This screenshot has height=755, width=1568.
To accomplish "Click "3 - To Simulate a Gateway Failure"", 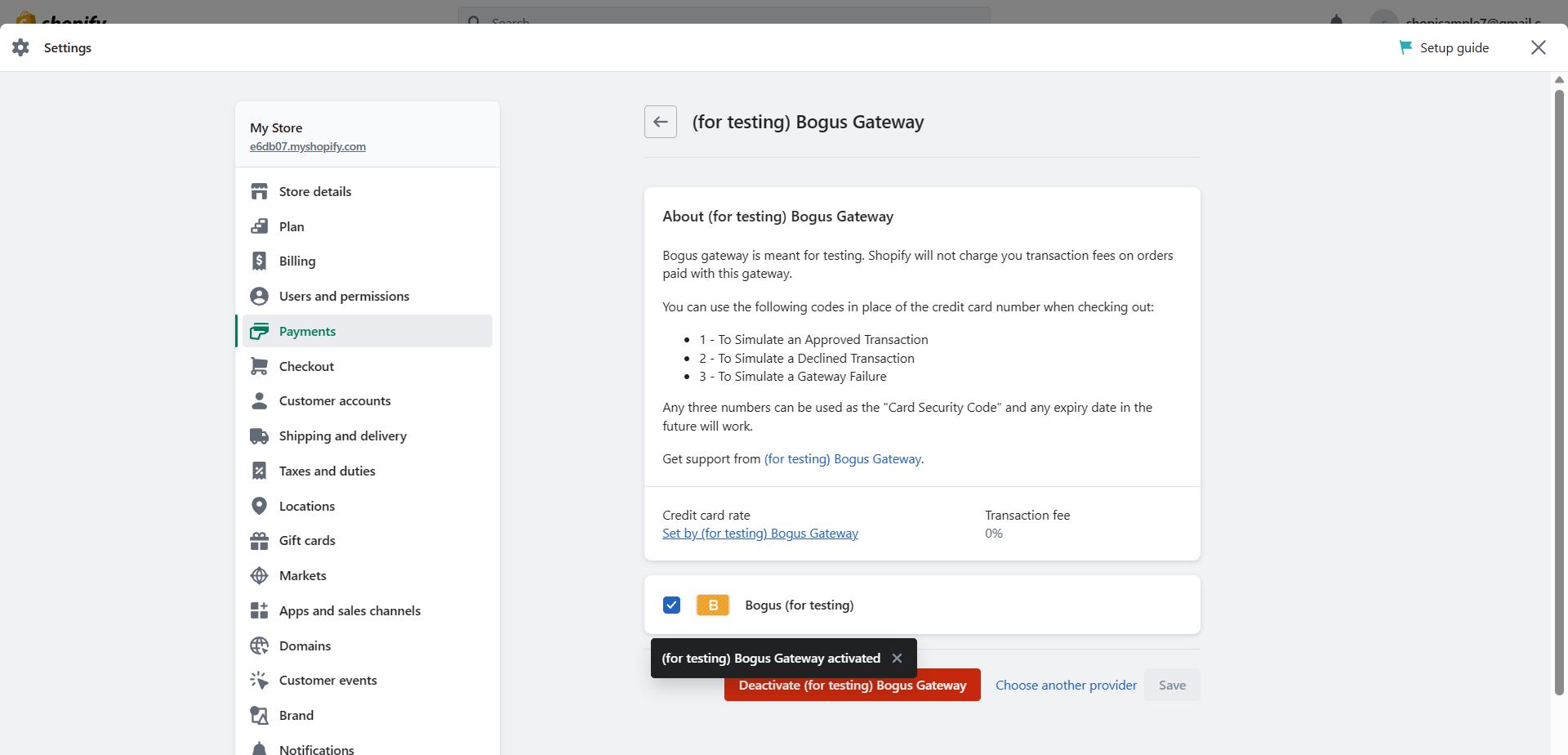I will pyautogui.click(x=792, y=377).
